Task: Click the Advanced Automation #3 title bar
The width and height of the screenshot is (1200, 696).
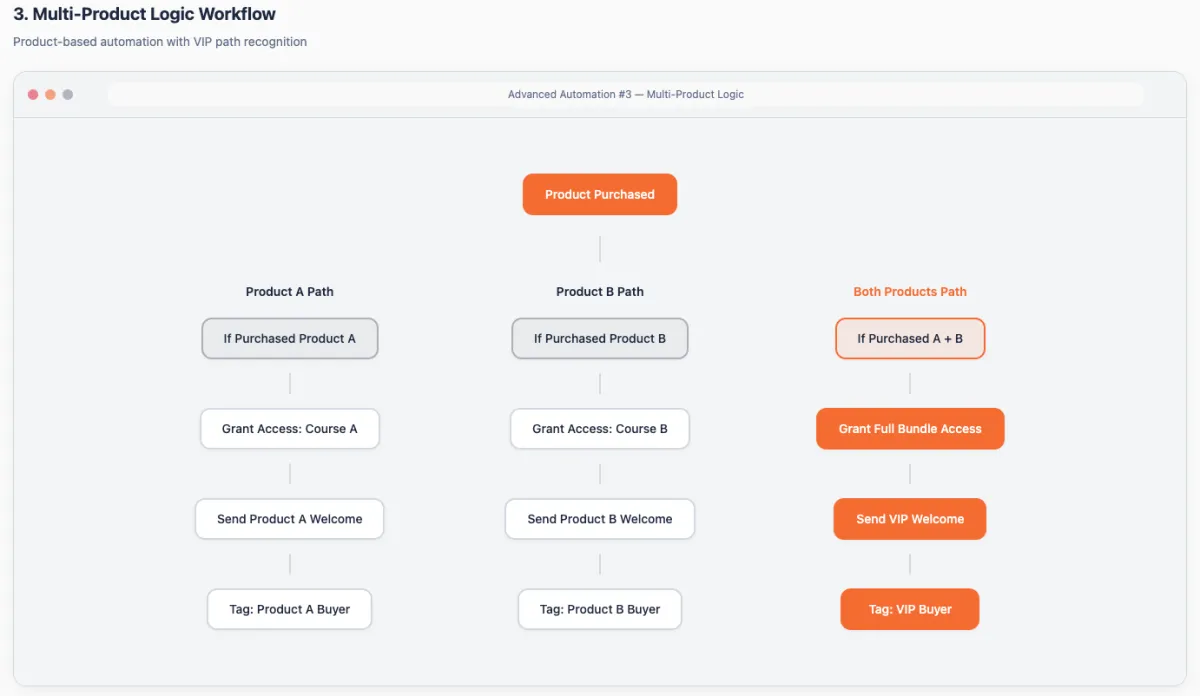Action: click(626, 94)
